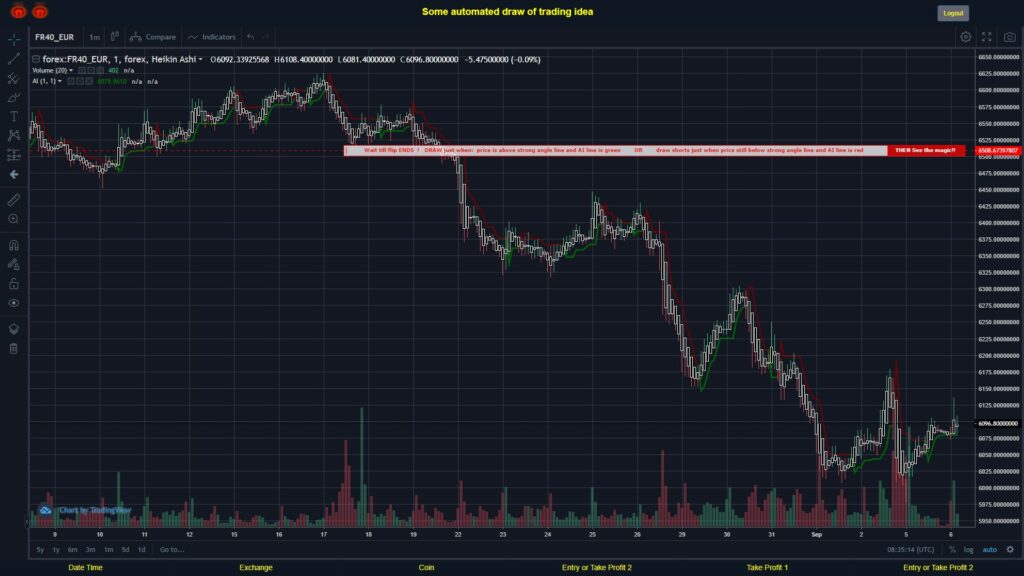This screenshot has height=576, width=1024.
Task: Toggle percent scale mode
Action: [952, 550]
